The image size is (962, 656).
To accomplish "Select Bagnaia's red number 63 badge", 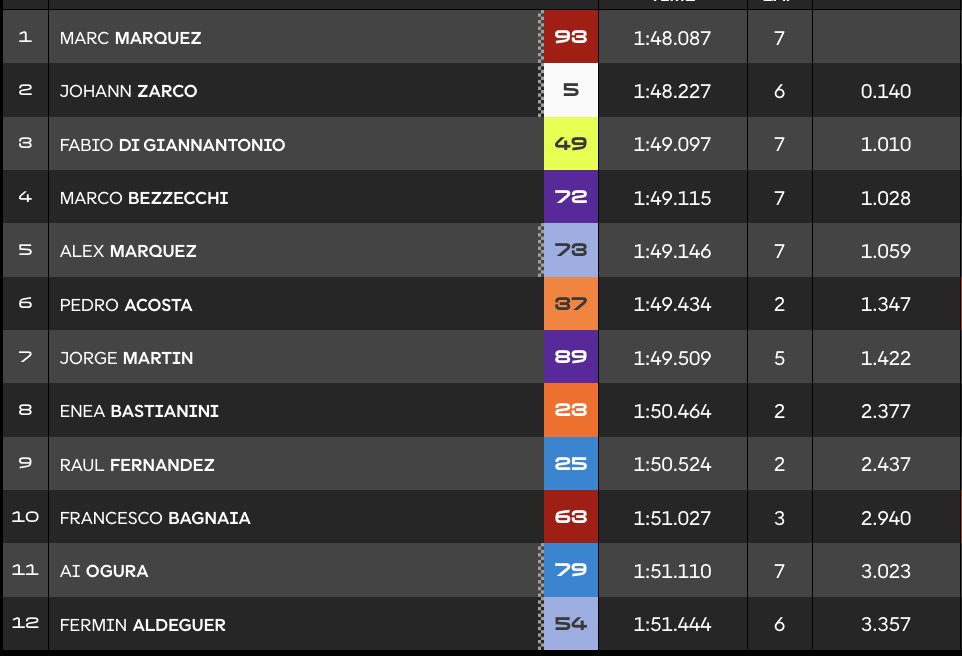I will coord(571,518).
